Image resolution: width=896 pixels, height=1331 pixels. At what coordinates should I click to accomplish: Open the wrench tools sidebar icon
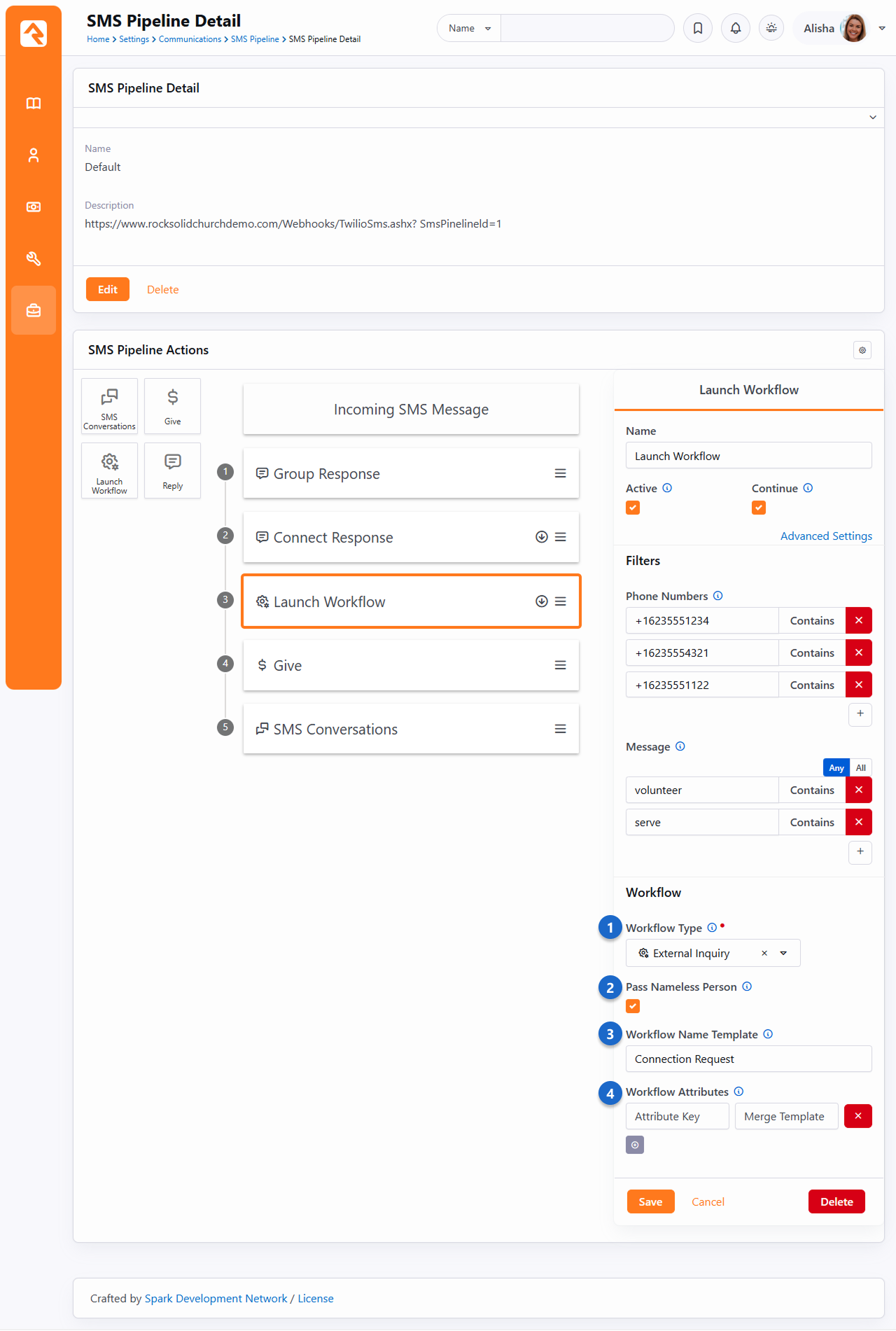pos(34,258)
